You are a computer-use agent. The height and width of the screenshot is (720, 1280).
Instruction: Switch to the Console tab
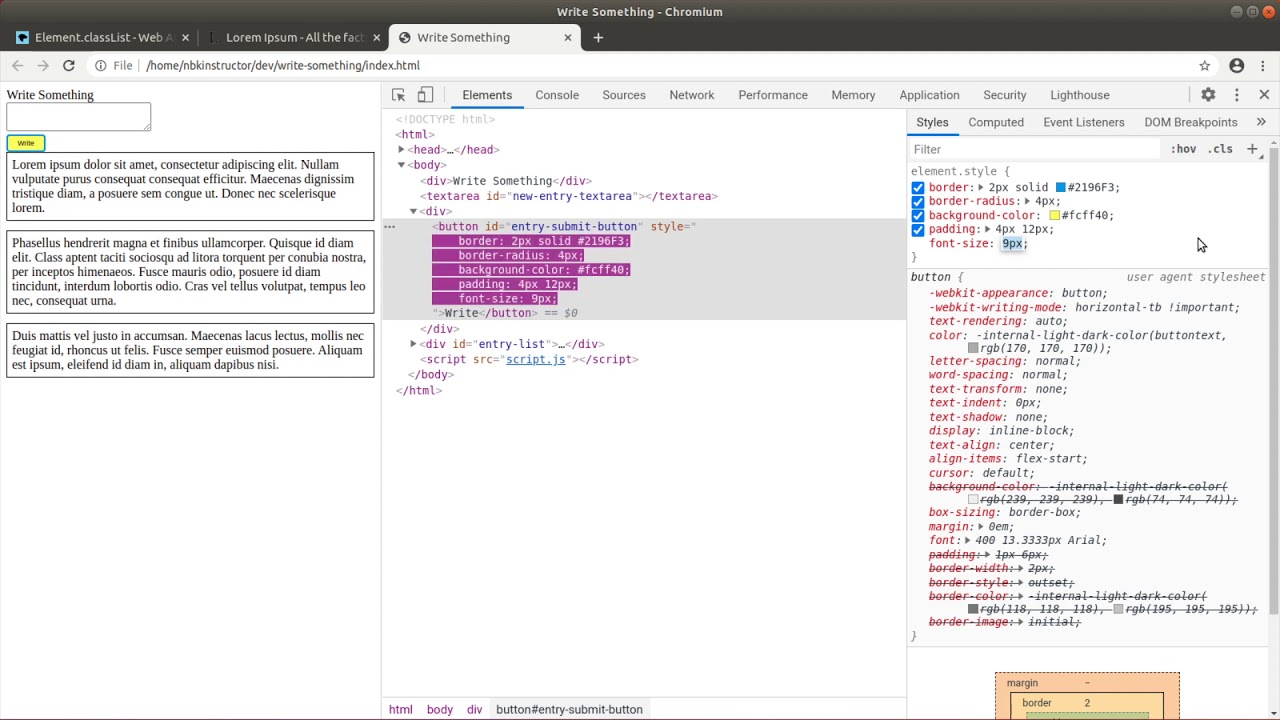click(557, 95)
